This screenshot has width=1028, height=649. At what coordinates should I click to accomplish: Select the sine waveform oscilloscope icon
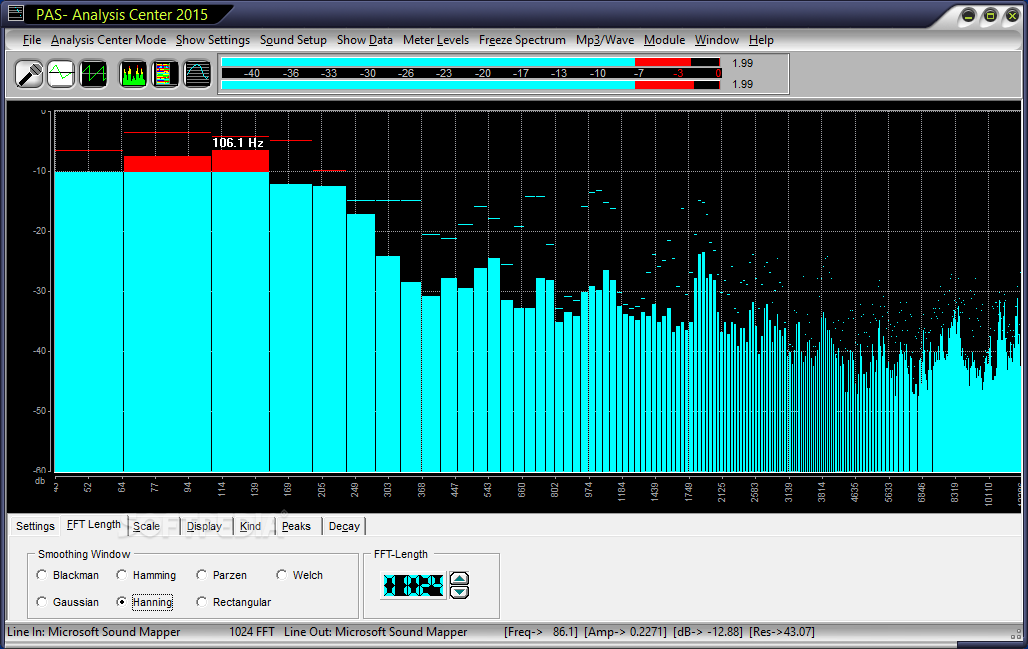[62, 74]
